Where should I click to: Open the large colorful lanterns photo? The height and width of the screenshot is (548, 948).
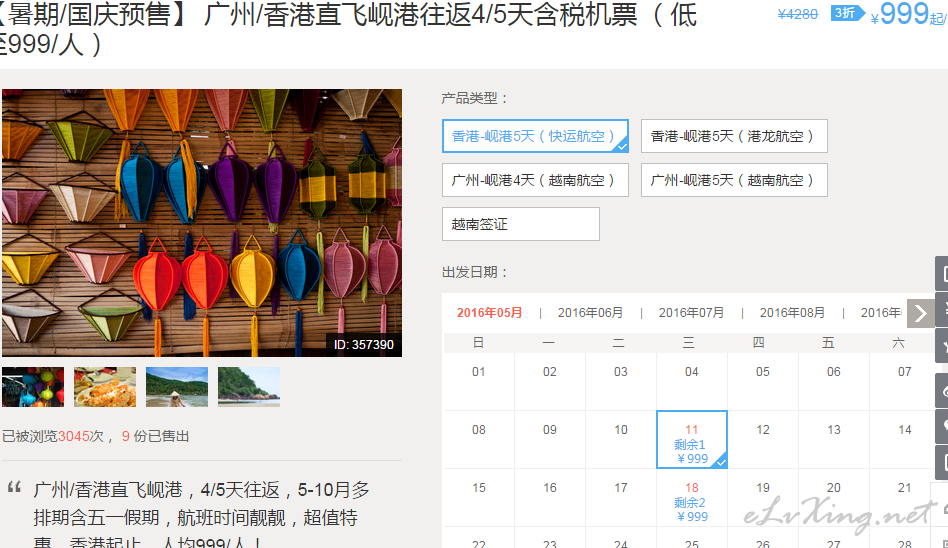202,223
